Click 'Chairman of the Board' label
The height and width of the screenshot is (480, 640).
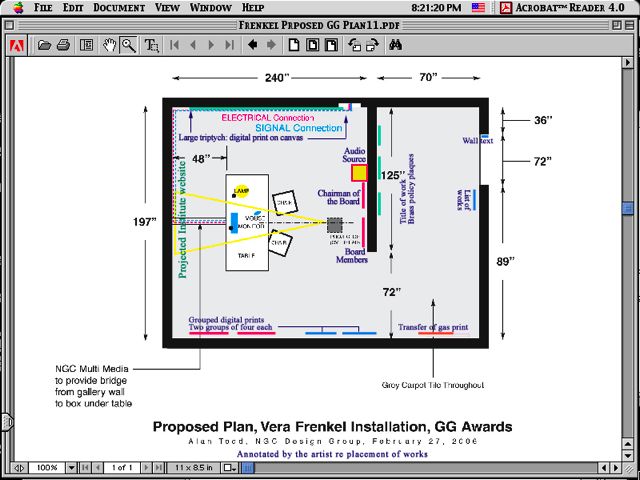click(339, 197)
